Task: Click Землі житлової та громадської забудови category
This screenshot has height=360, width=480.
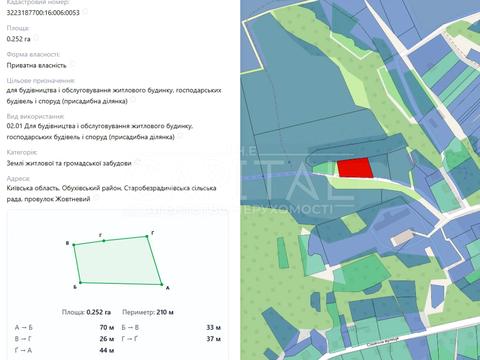Action: coord(69,163)
